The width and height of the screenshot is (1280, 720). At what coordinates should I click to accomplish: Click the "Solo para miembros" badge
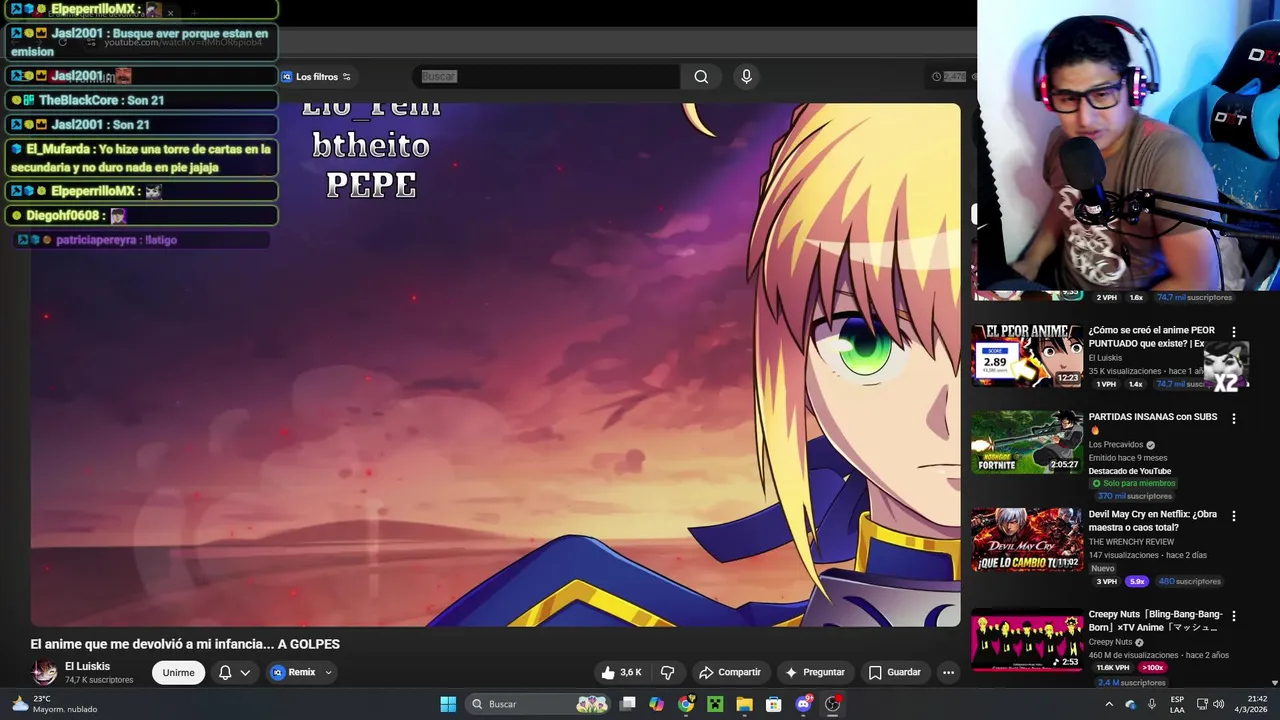[x=1133, y=483]
